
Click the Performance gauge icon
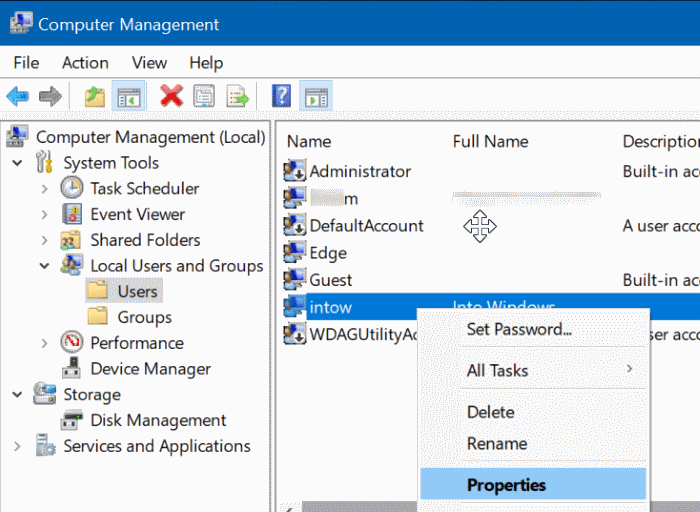(71, 342)
